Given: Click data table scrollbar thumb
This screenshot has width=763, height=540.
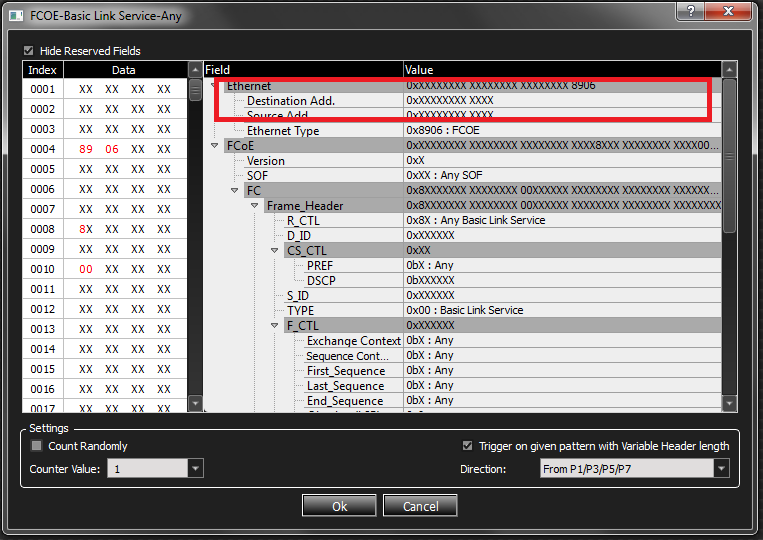Looking at the screenshot, I should (195, 90).
